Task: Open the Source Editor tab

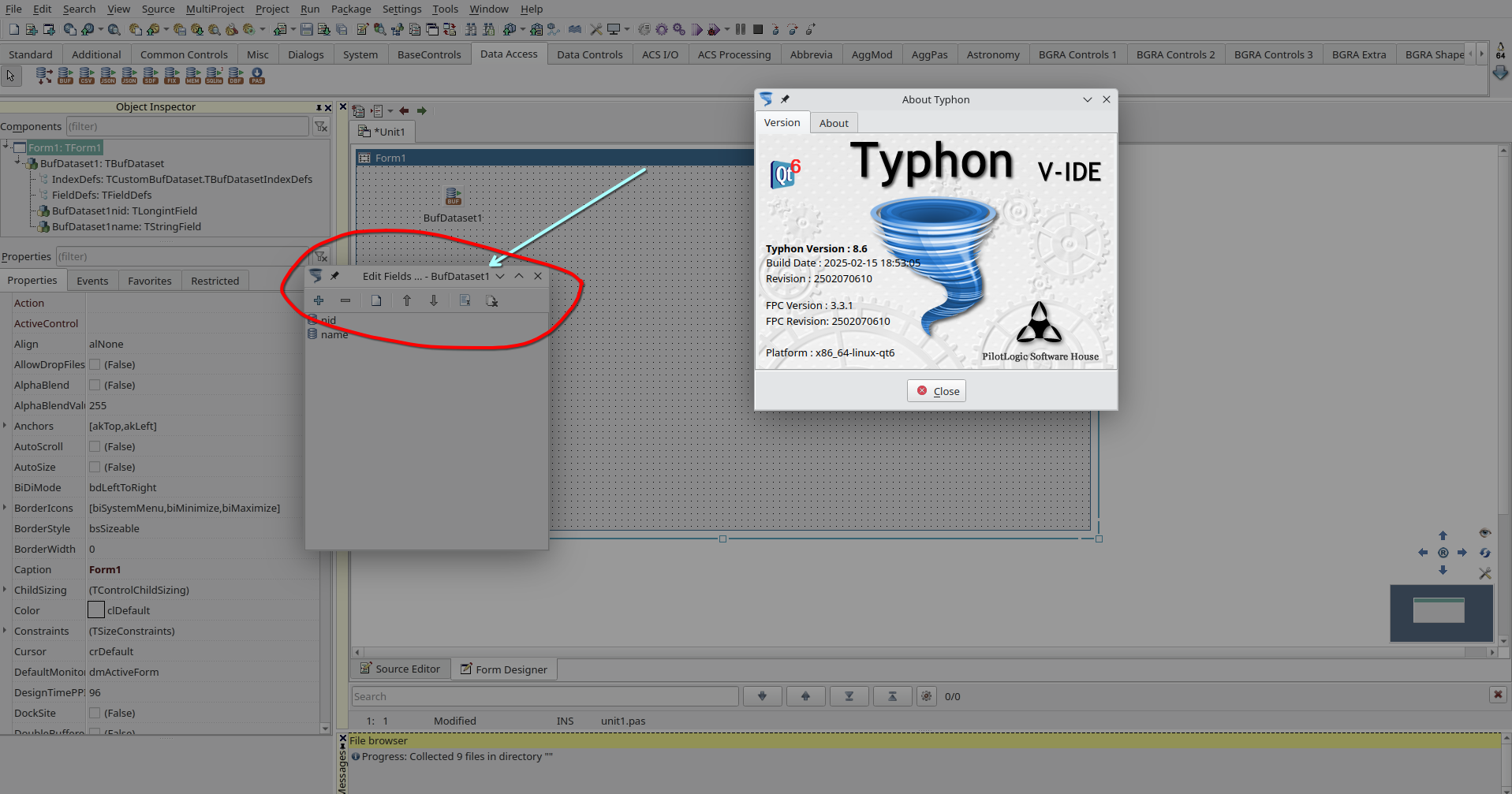Action: click(x=401, y=669)
